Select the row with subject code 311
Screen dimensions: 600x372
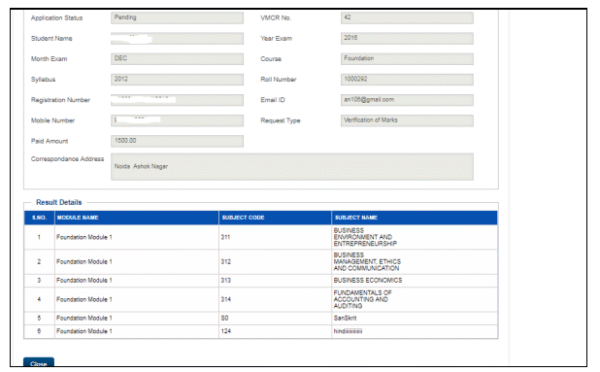click(x=261, y=237)
